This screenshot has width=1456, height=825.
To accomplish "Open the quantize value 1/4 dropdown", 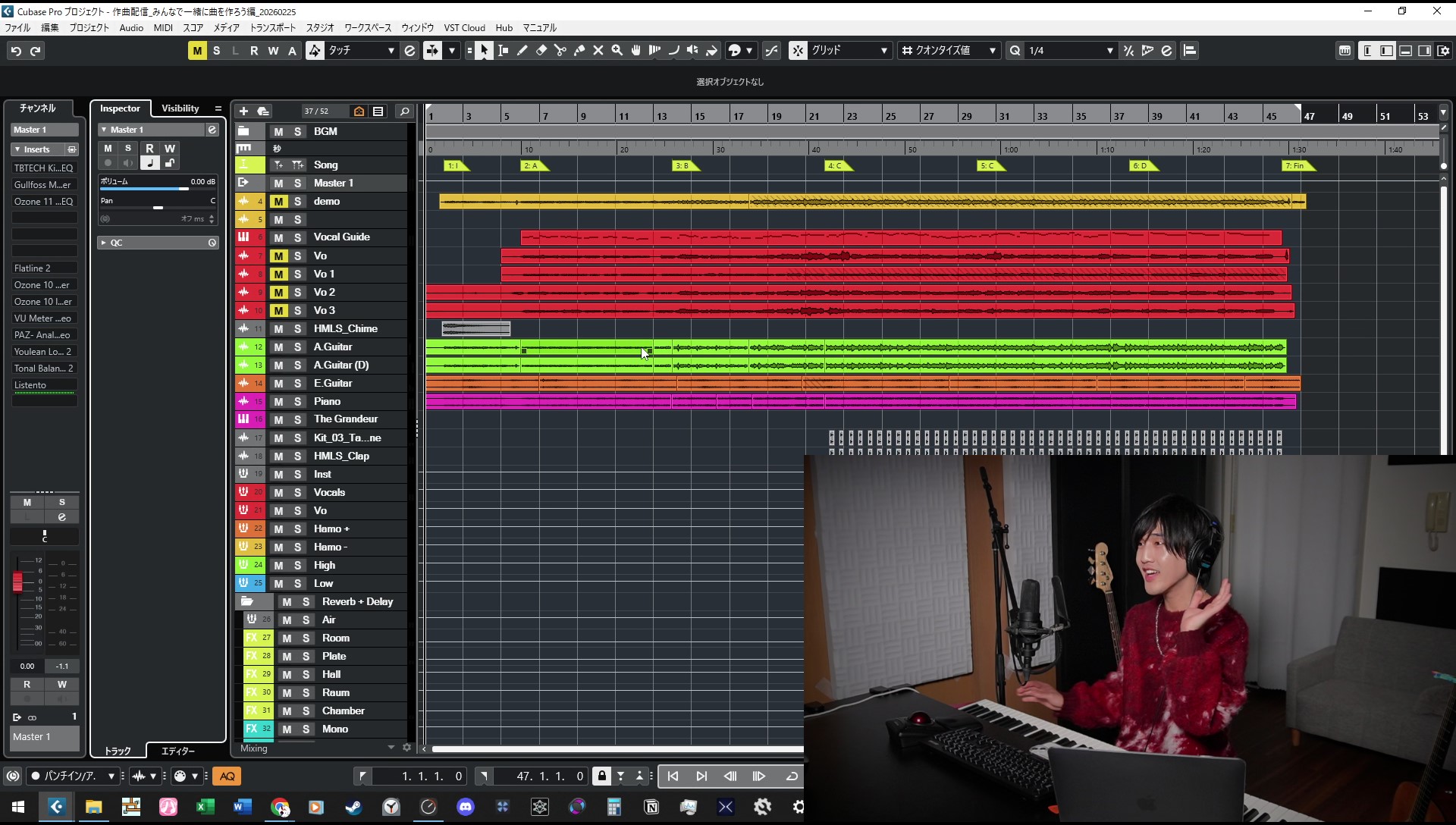I will [1071, 51].
